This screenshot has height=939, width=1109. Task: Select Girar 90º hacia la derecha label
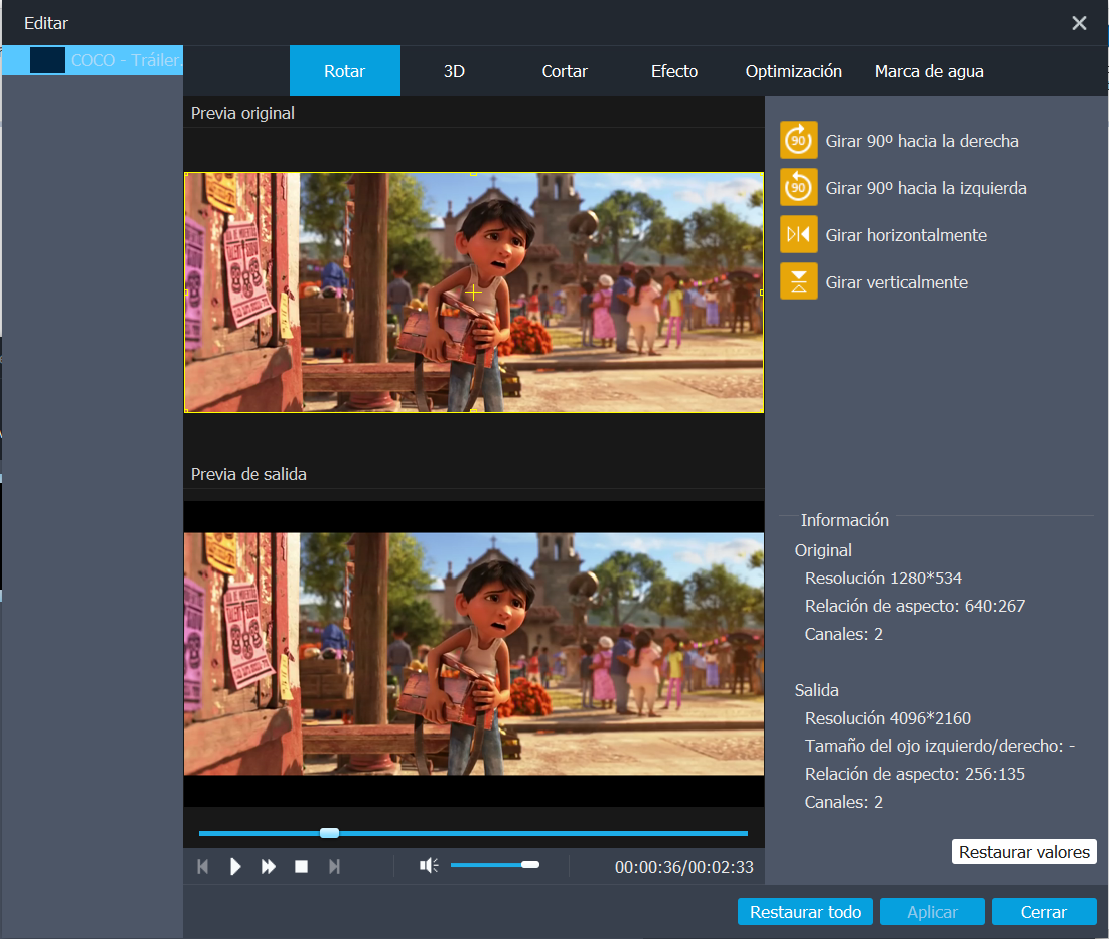pos(922,141)
